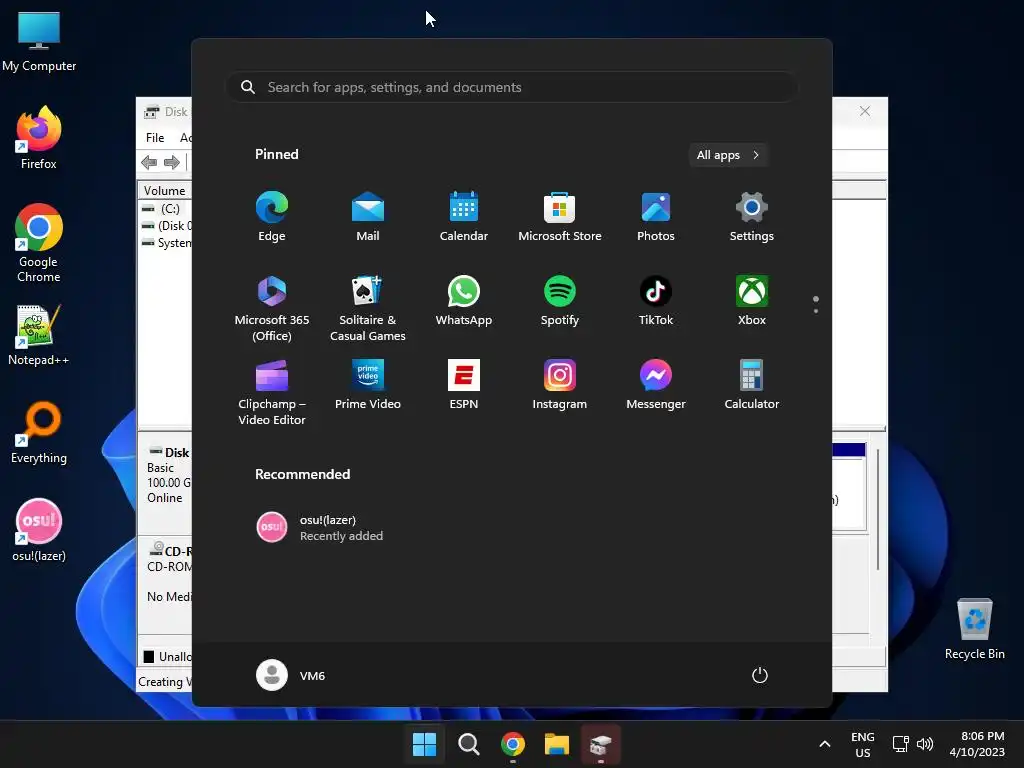Click Volume column header in Disk Management
Viewport: 1024px width, 768px height.
165,191
